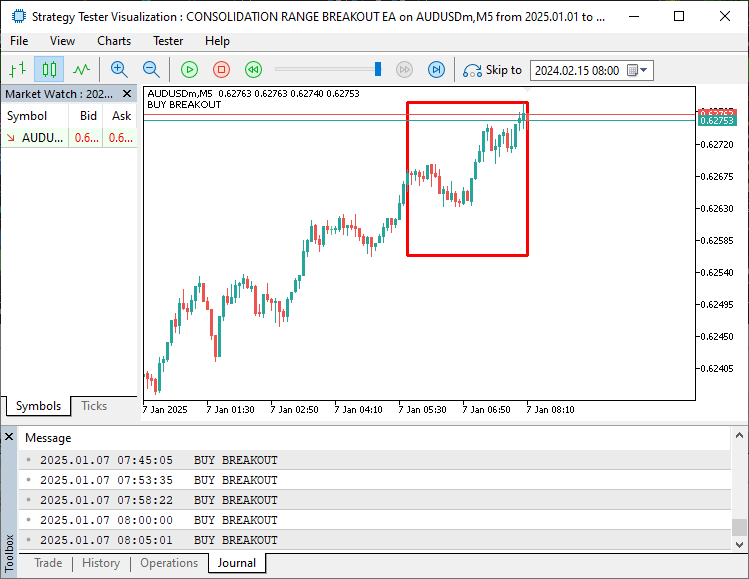Image resolution: width=749 pixels, height=579 pixels.
Task: Stop the strategy test with red button
Action: [x=221, y=69]
